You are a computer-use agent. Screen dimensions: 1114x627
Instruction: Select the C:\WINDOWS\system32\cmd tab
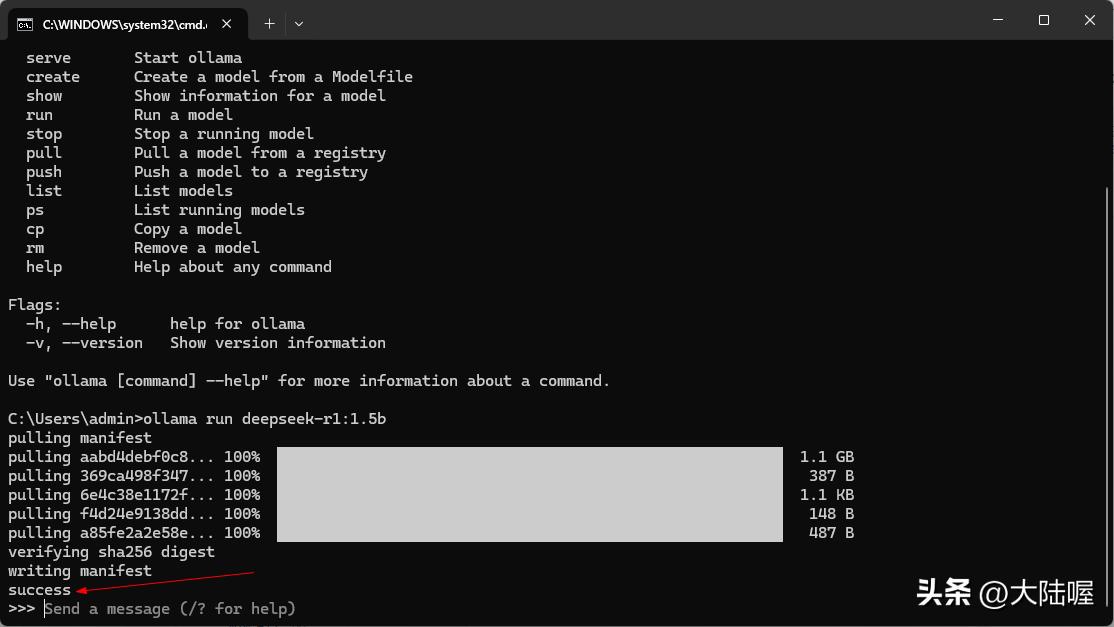[x=128, y=24]
